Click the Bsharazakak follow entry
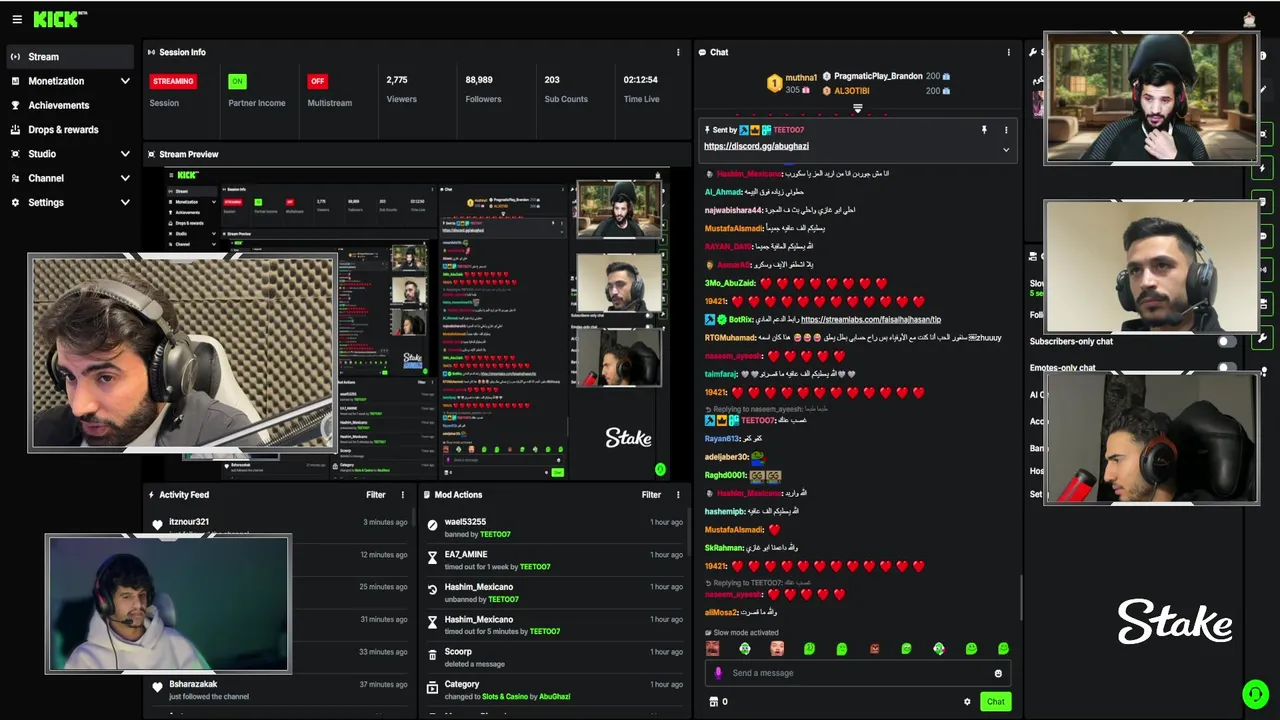 click(279, 690)
